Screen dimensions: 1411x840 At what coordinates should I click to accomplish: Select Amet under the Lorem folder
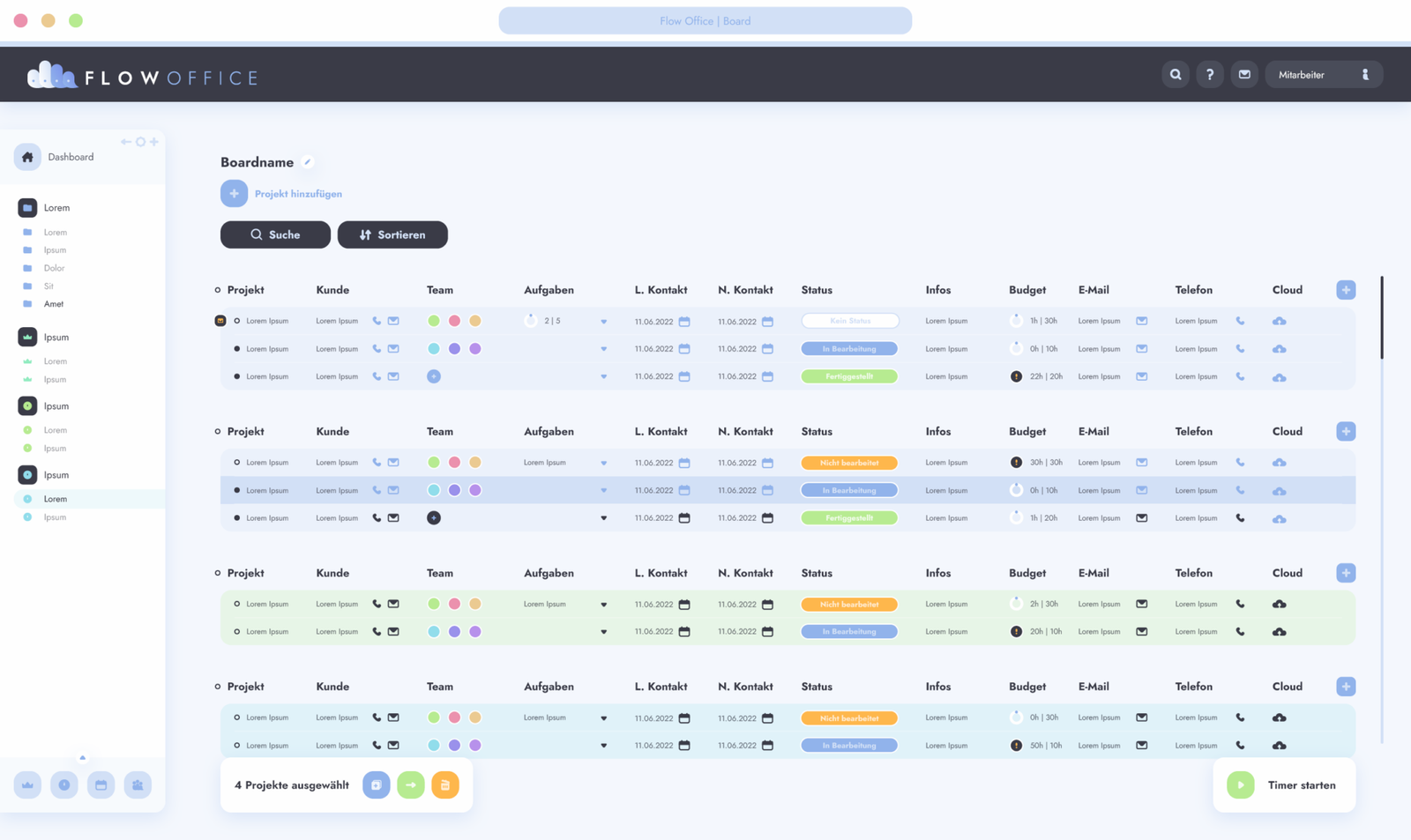(54, 304)
